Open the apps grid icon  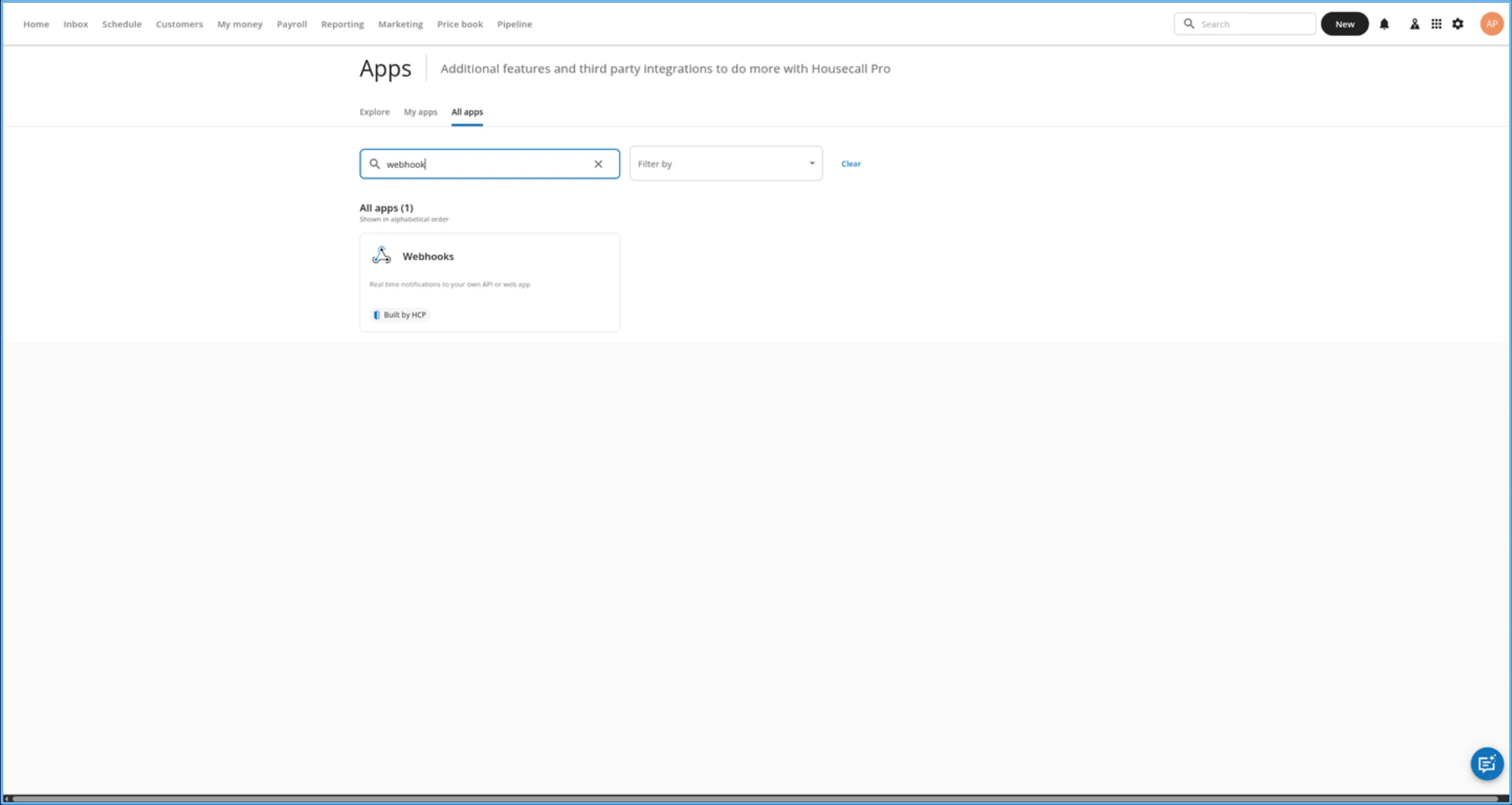tap(1436, 24)
